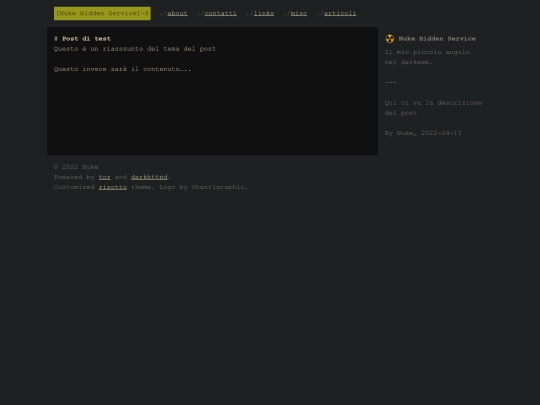Click the "By Nuke, 2022-04-13" byline
The height and width of the screenshot is (405, 540).
pos(423,133)
